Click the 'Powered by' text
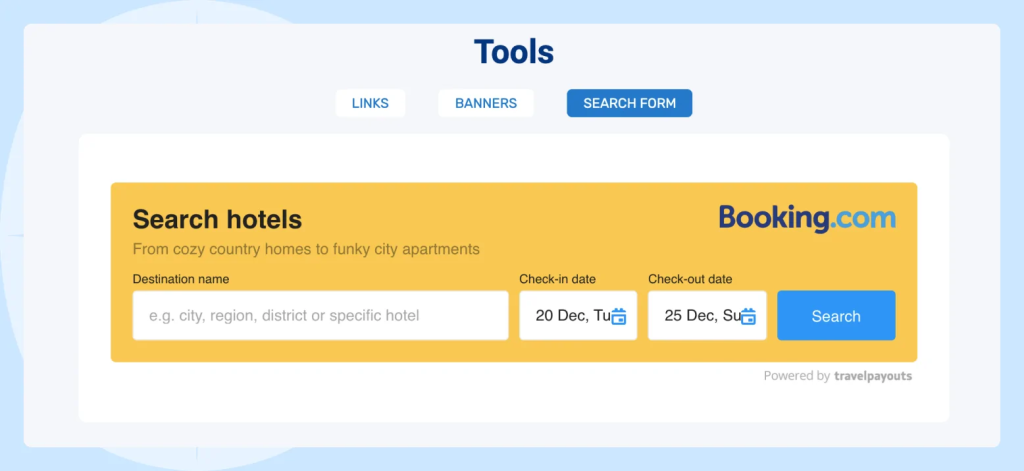 [x=796, y=376]
